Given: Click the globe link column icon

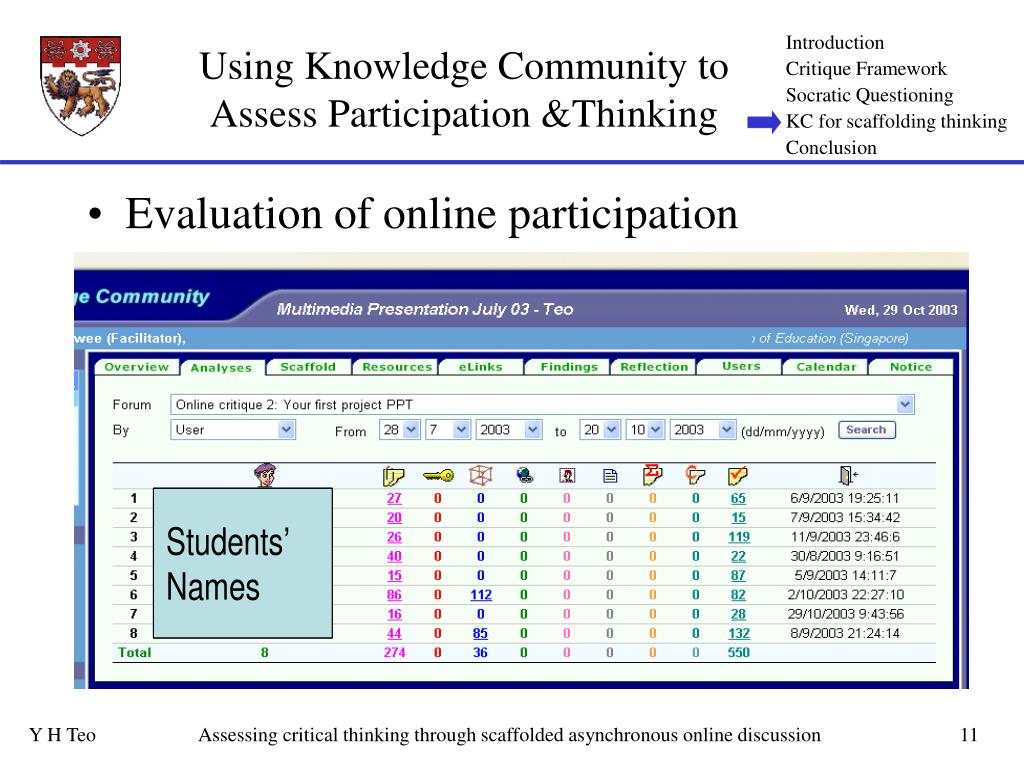Looking at the screenshot, I should pyautogui.click(x=524, y=475).
